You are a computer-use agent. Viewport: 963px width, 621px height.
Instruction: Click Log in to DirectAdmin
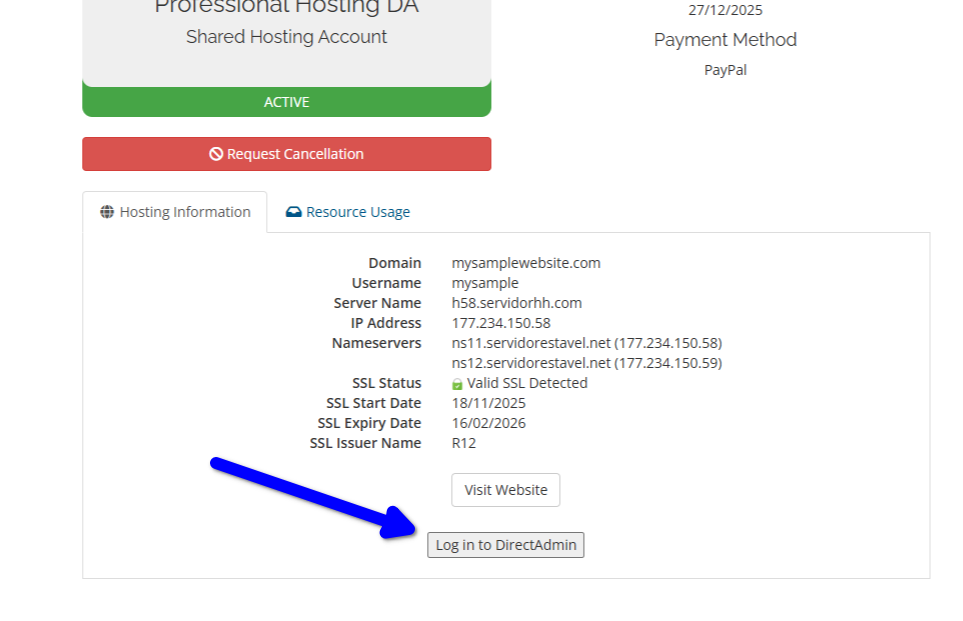pyautogui.click(x=505, y=544)
